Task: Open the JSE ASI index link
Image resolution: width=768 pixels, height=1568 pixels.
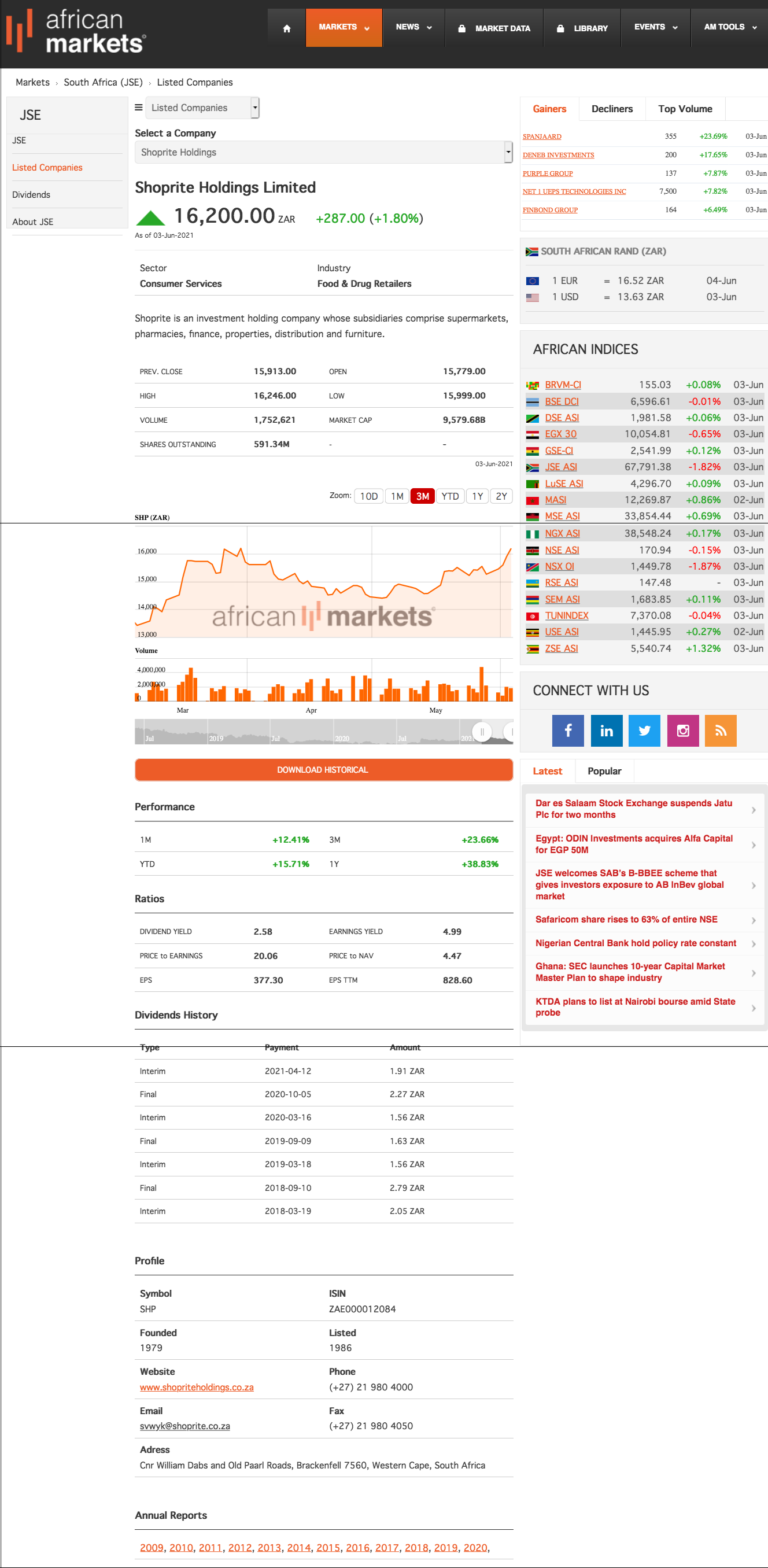Action: click(560, 467)
